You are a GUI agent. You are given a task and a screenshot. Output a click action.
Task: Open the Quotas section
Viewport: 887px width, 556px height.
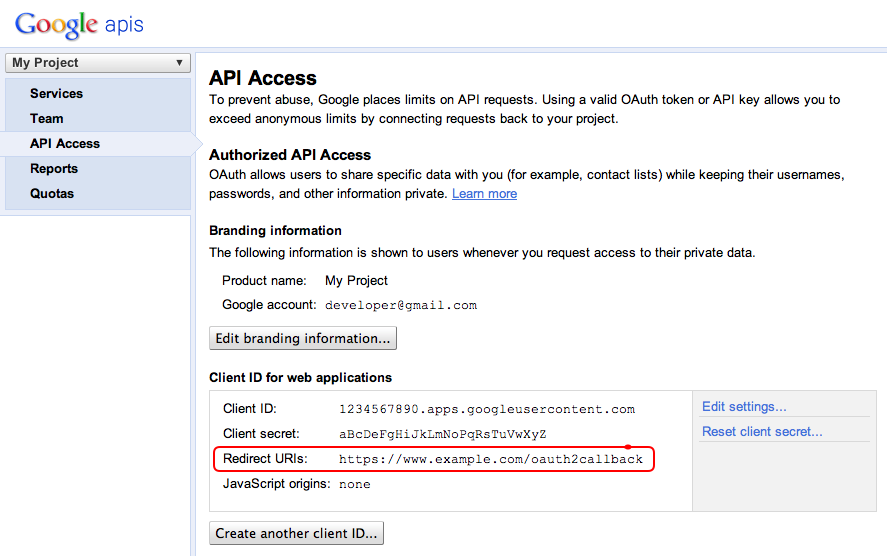click(52, 194)
